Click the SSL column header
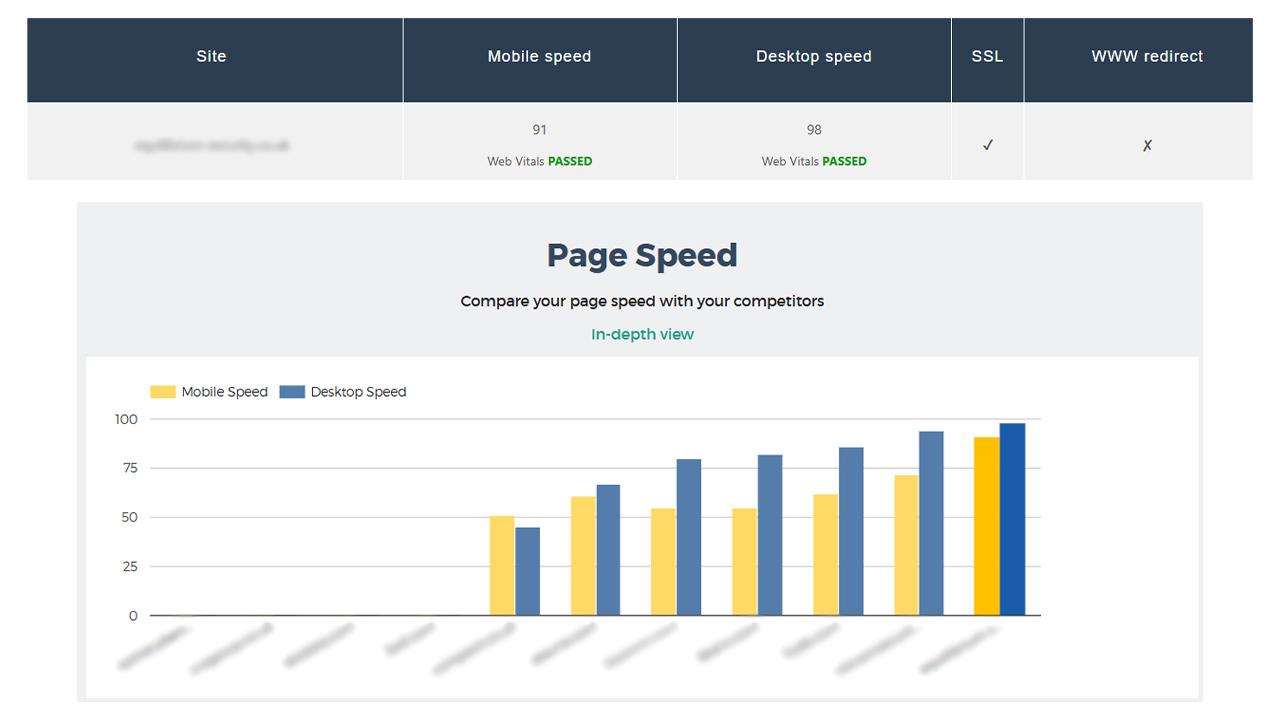 click(987, 57)
